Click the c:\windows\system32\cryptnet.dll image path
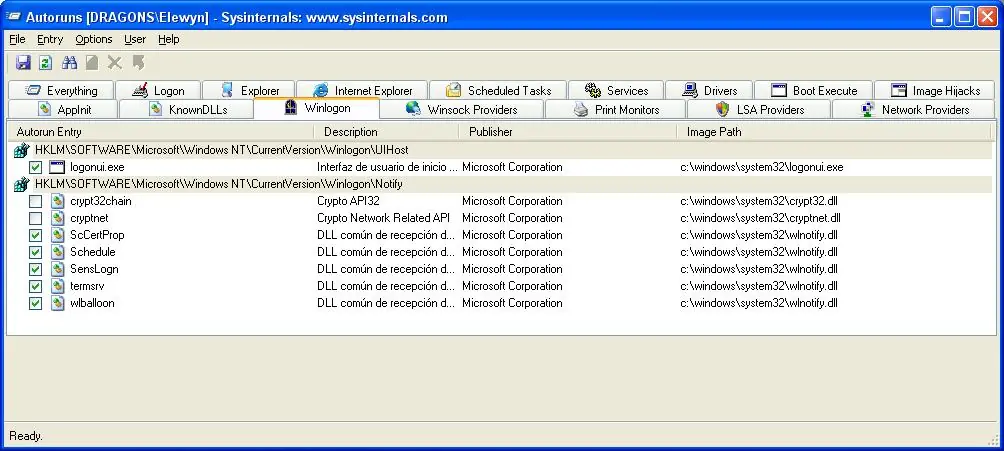 [x=761, y=218]
